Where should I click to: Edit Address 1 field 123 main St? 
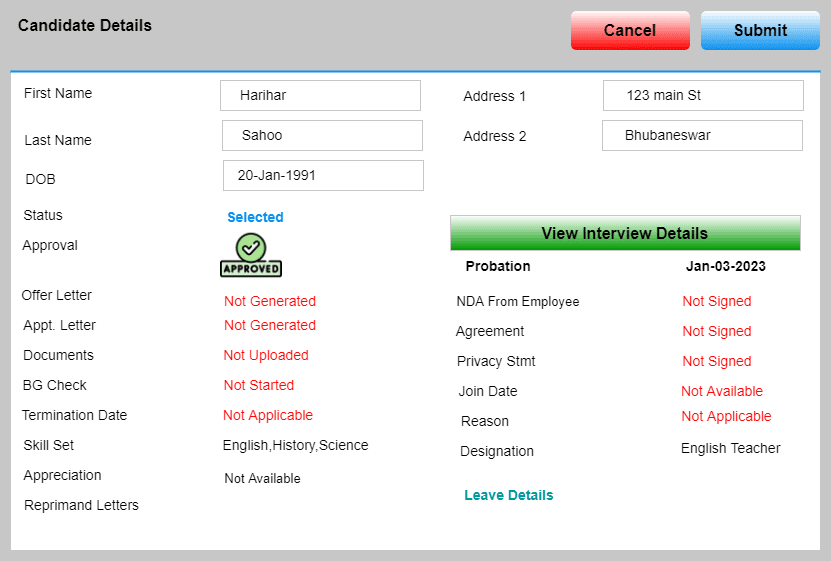703,95
